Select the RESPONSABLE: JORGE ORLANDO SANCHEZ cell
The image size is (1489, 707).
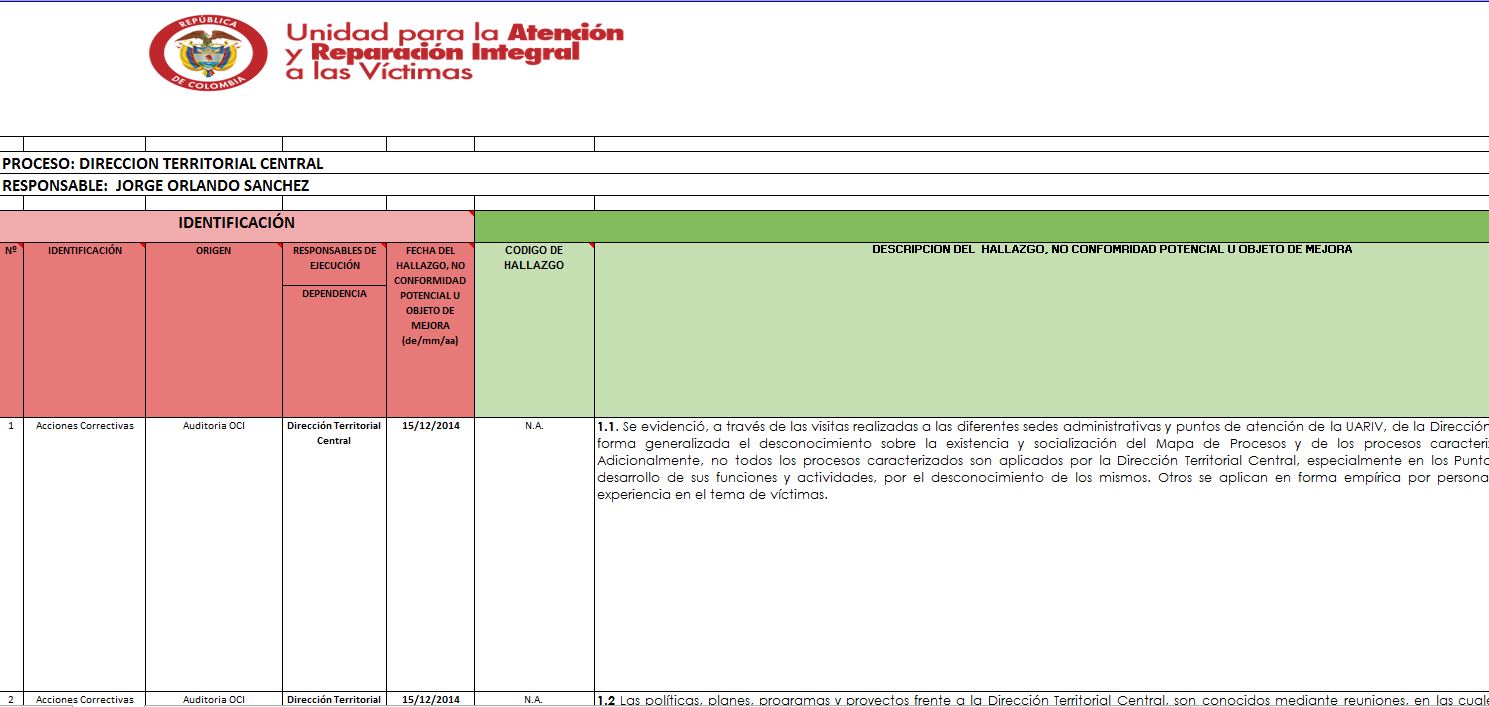pos(744,185)
